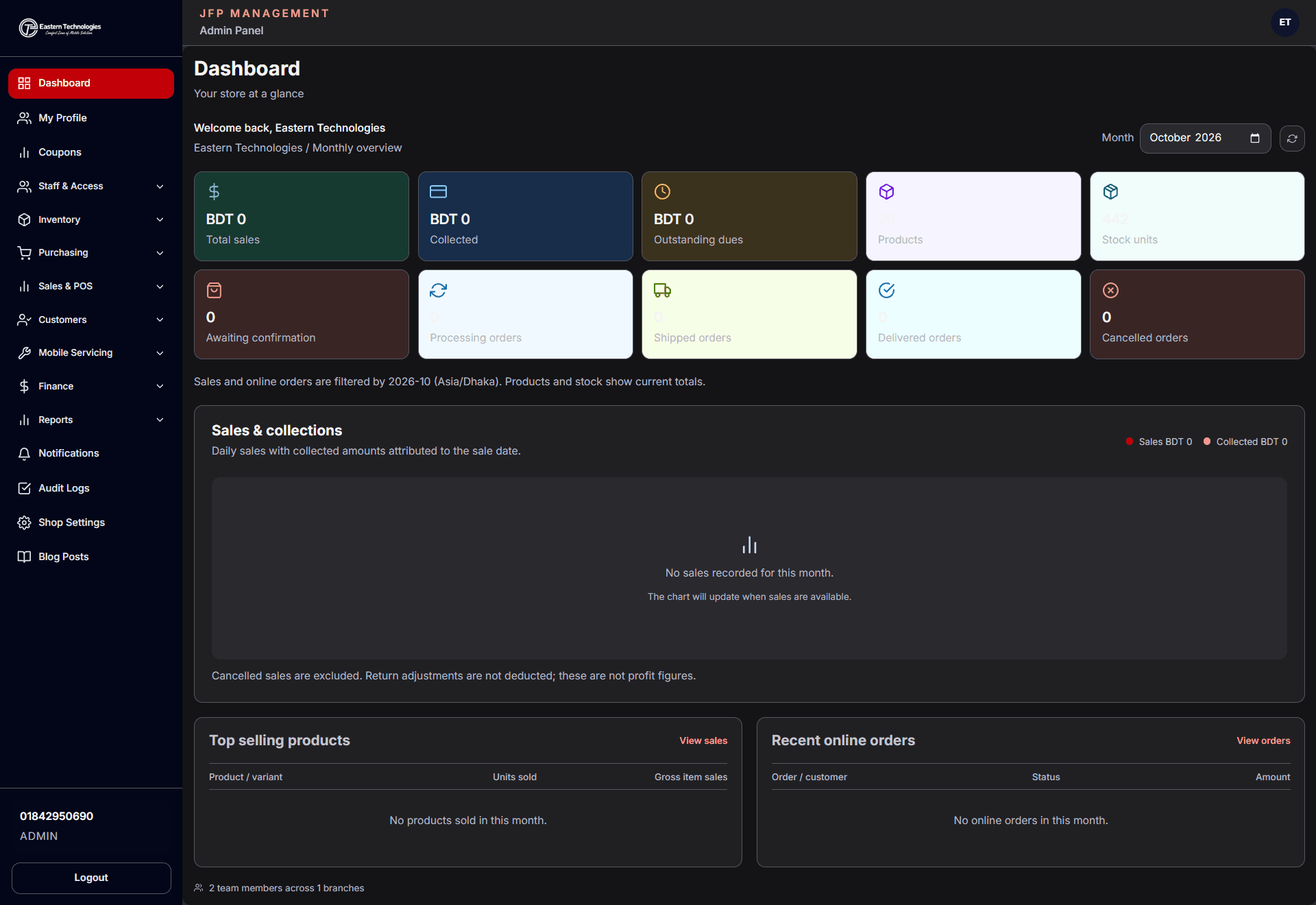
Task: Click the '2 team members across 1 branches' text
Action: [287, 888]
